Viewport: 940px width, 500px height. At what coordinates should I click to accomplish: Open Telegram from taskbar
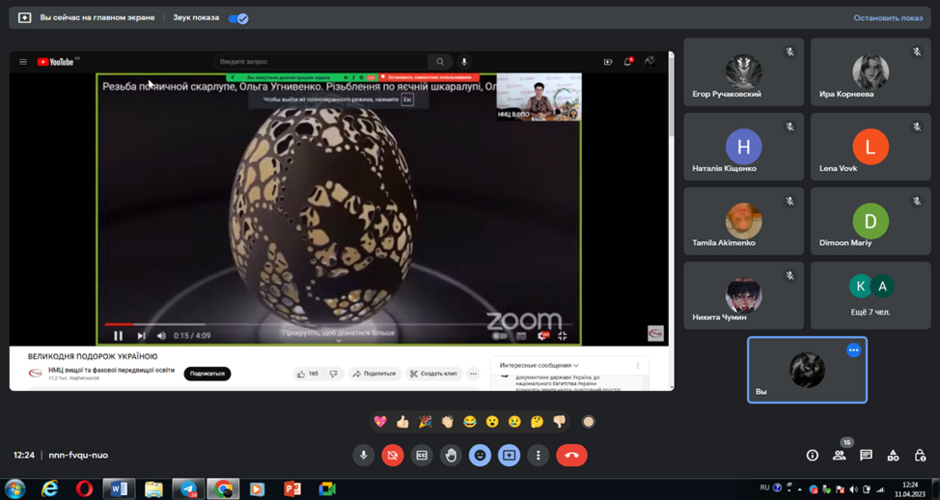[x=188, y=489]
